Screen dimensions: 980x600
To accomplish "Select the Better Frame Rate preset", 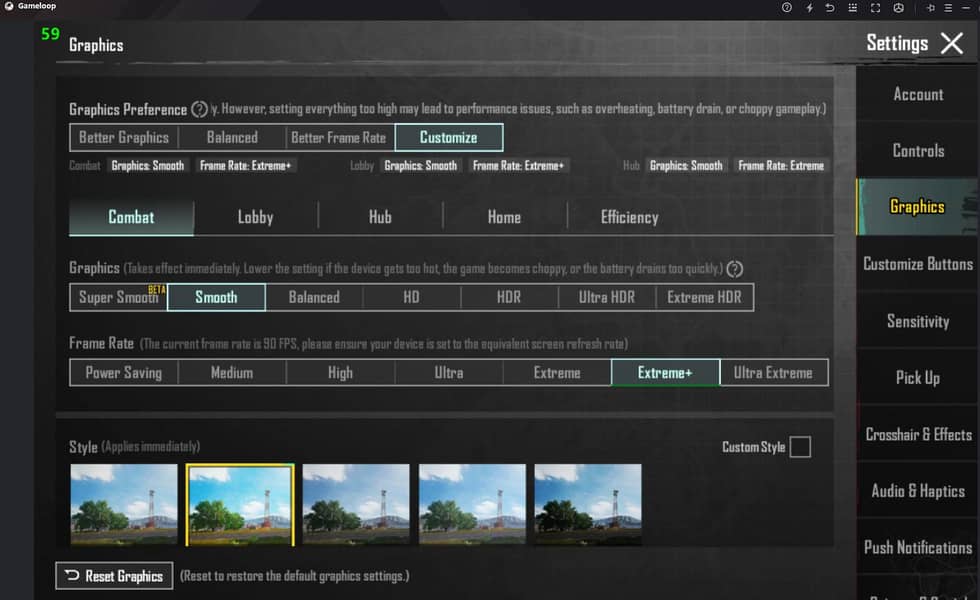I will click(338, 137).
